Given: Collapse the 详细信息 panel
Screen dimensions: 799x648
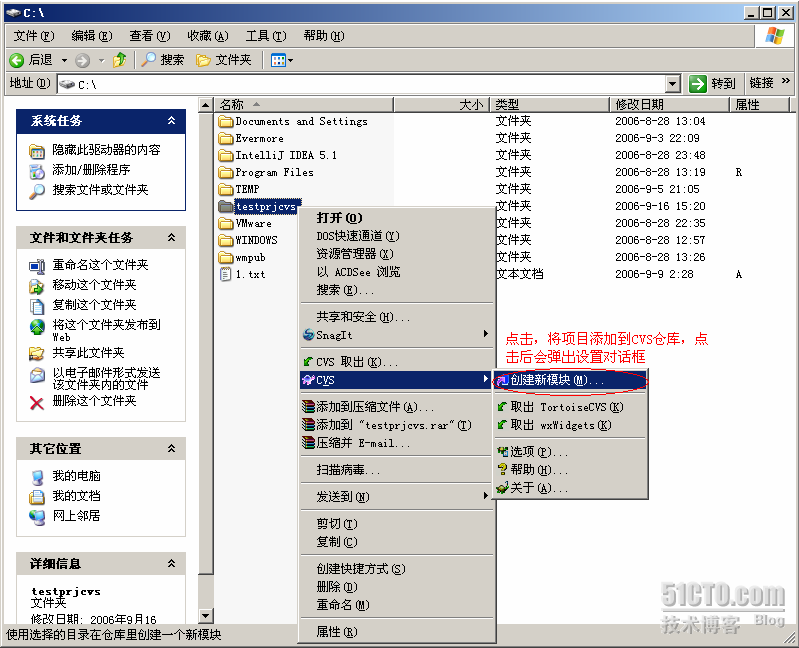Looking at the screenshot, I should (x=171, y=563).
